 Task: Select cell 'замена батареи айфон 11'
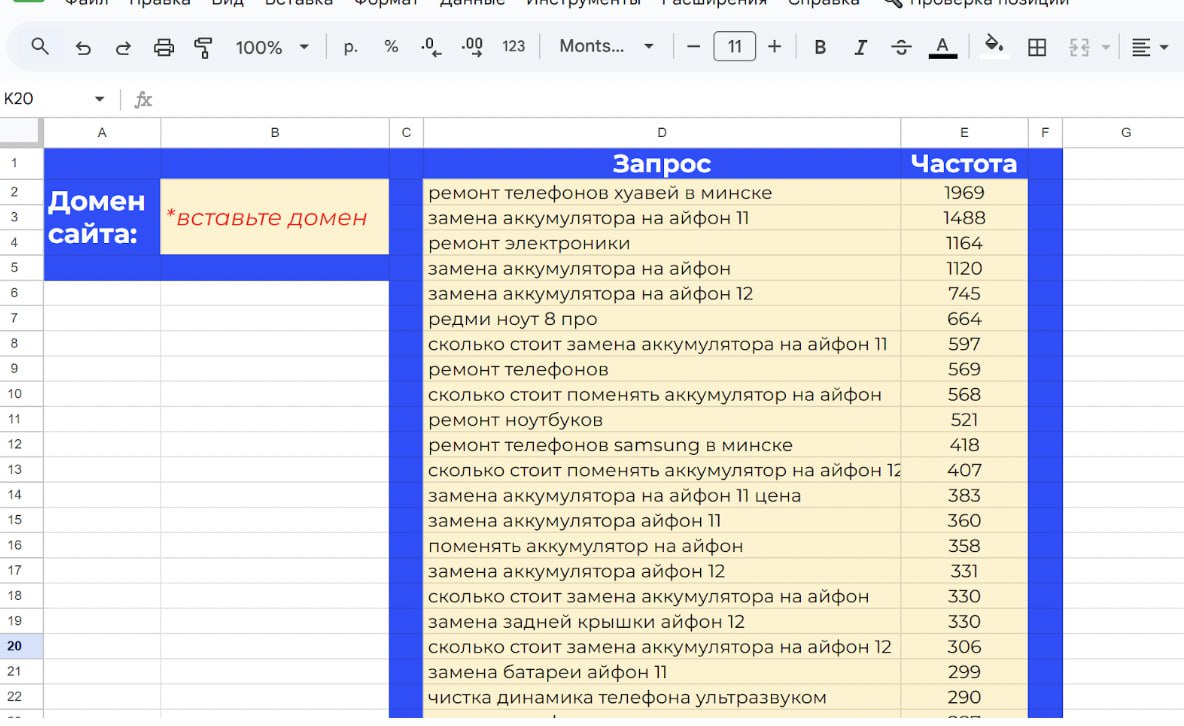pyautogui.click(x=661, y=672)
